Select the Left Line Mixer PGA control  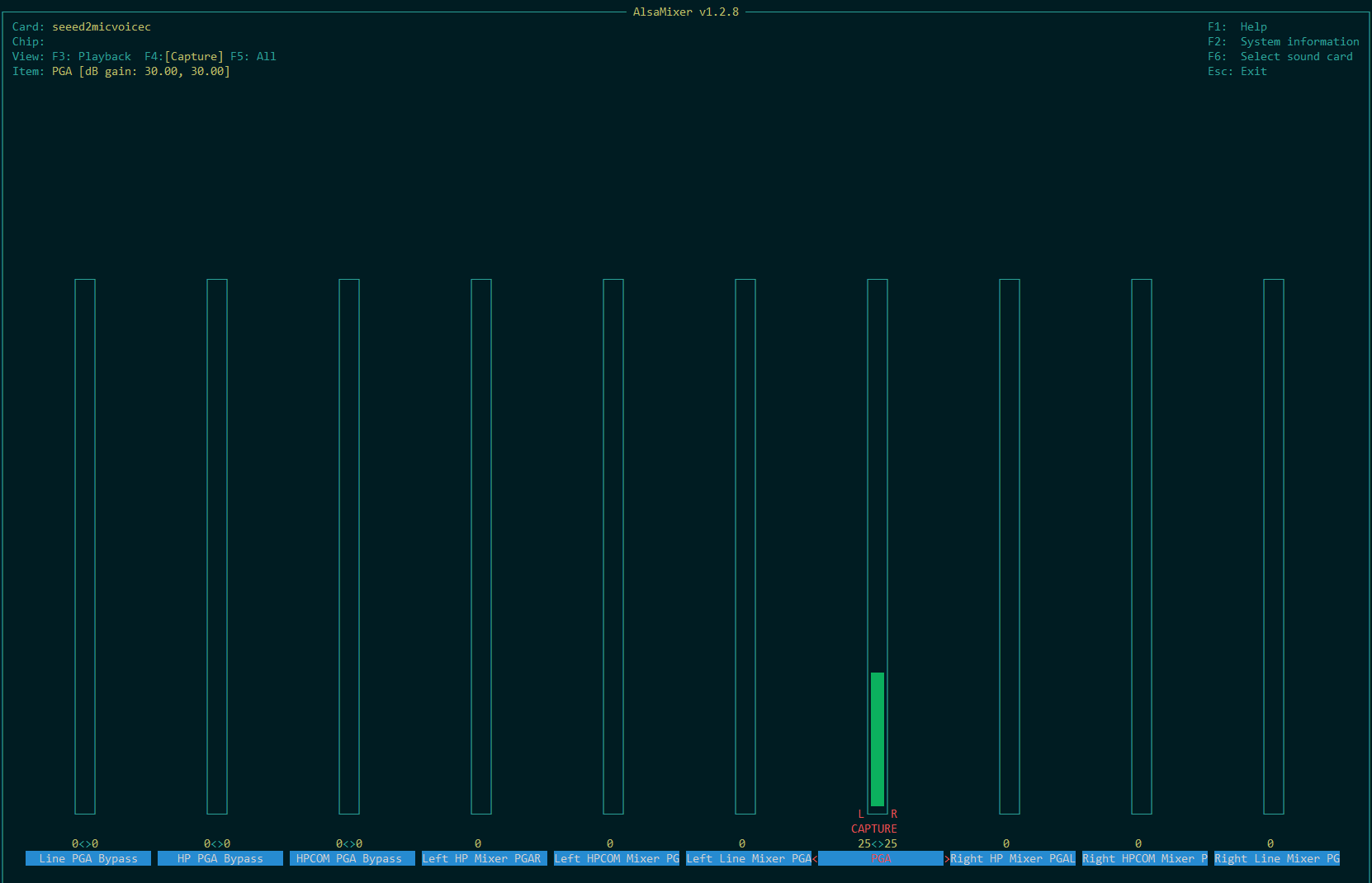pyautogui.click(x=749, y=858)
